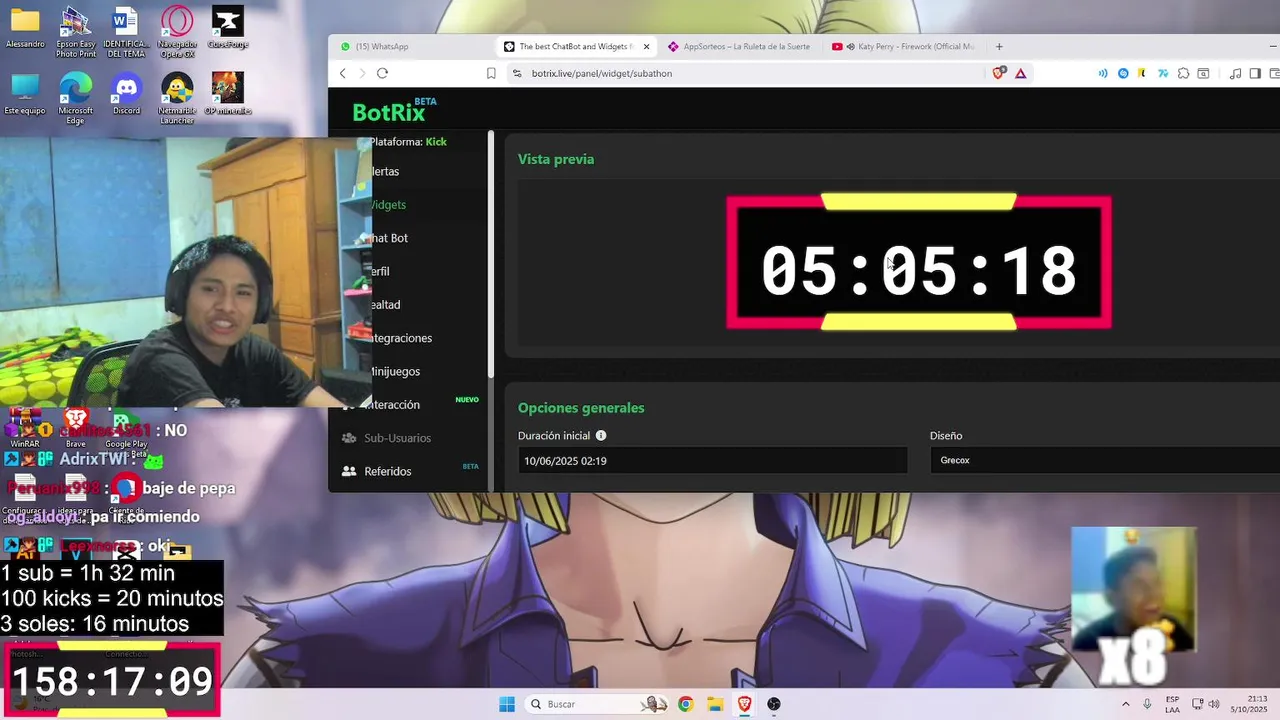
Task: Open a new browser tab
Action: (998, 46)
